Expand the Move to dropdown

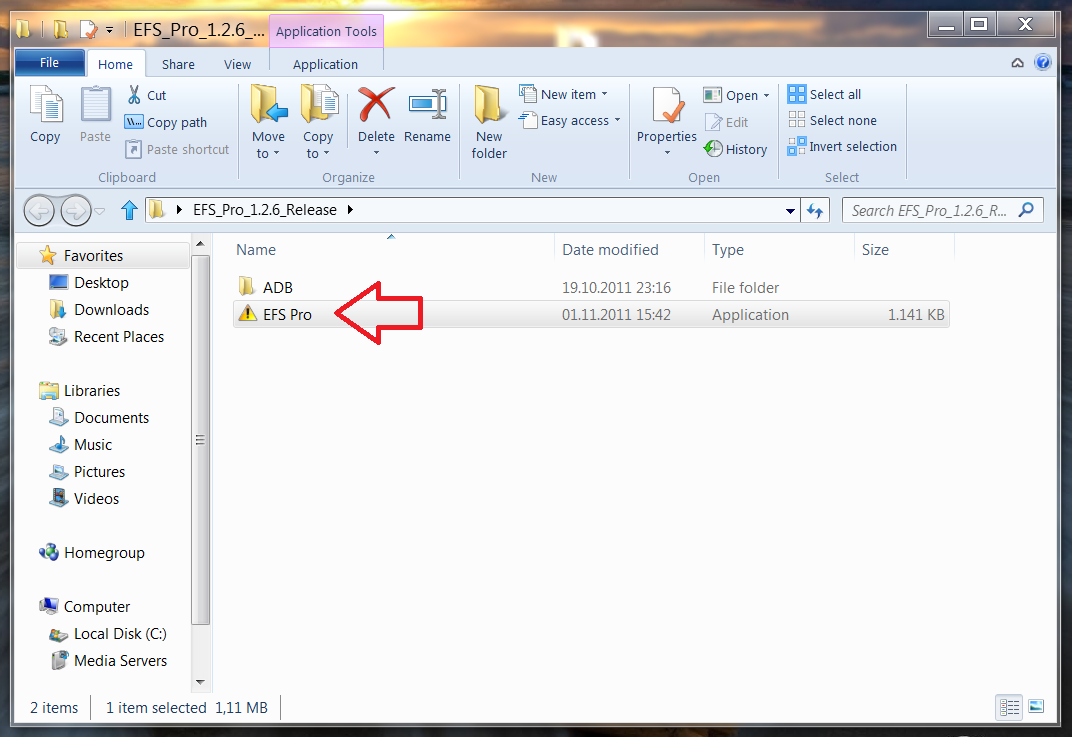click(x=267, y=153)
